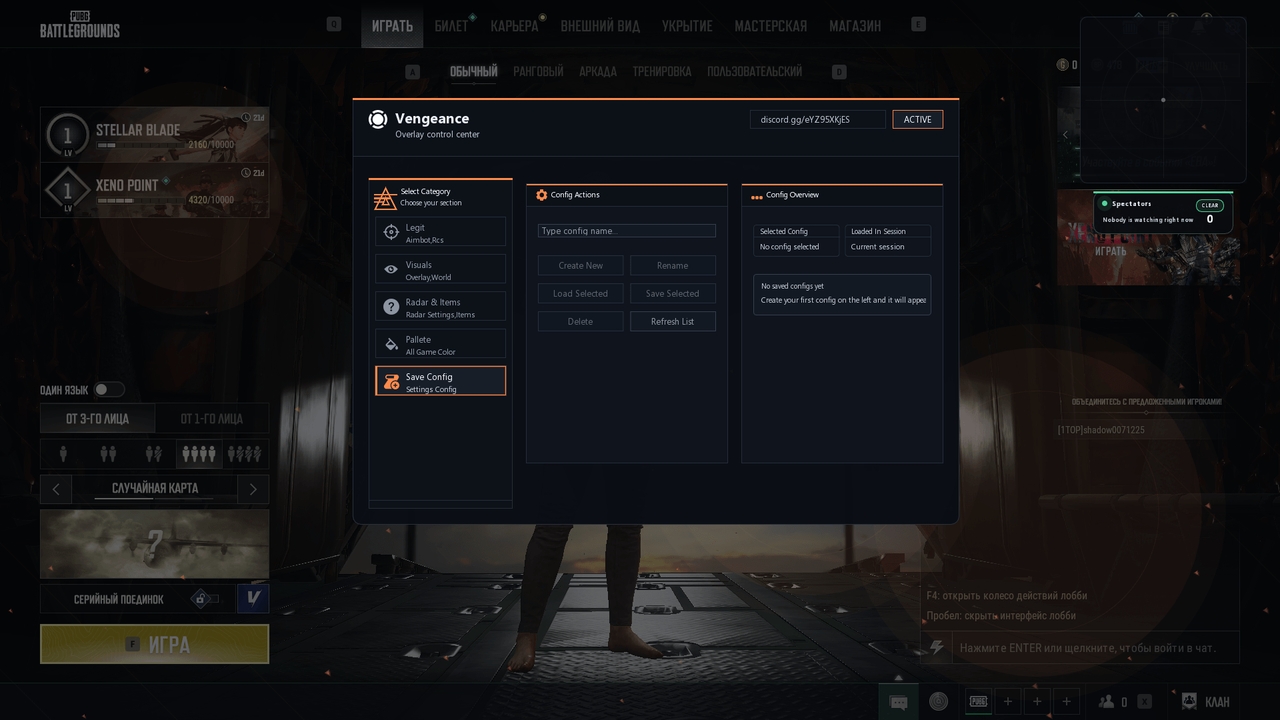Go to next map with right arrow
This screenshot has width=1280, height=720.
coord(253,489)
